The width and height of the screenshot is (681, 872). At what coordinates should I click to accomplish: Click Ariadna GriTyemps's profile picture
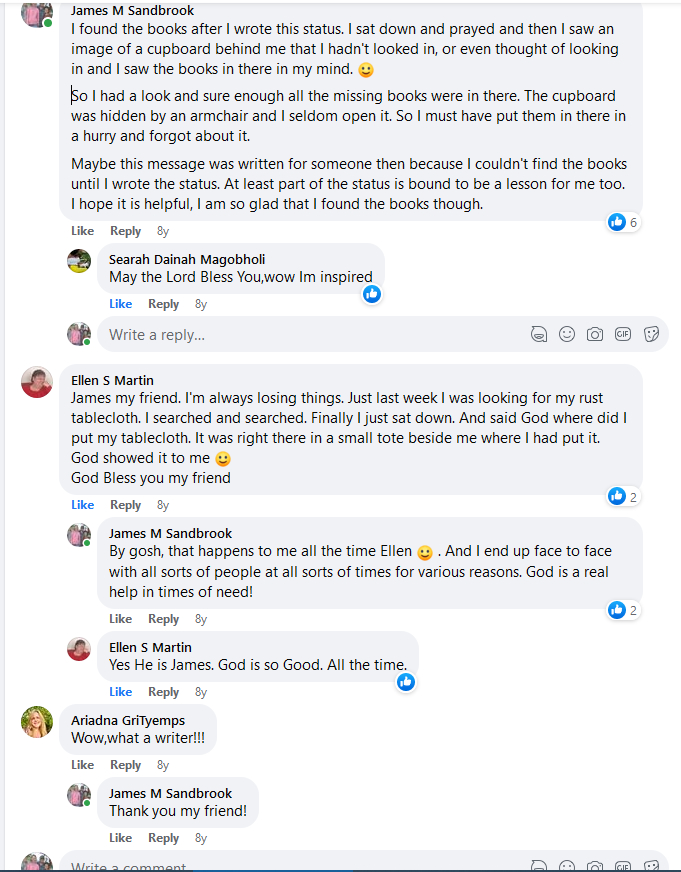pyautogui.click(x=37, y=722)
